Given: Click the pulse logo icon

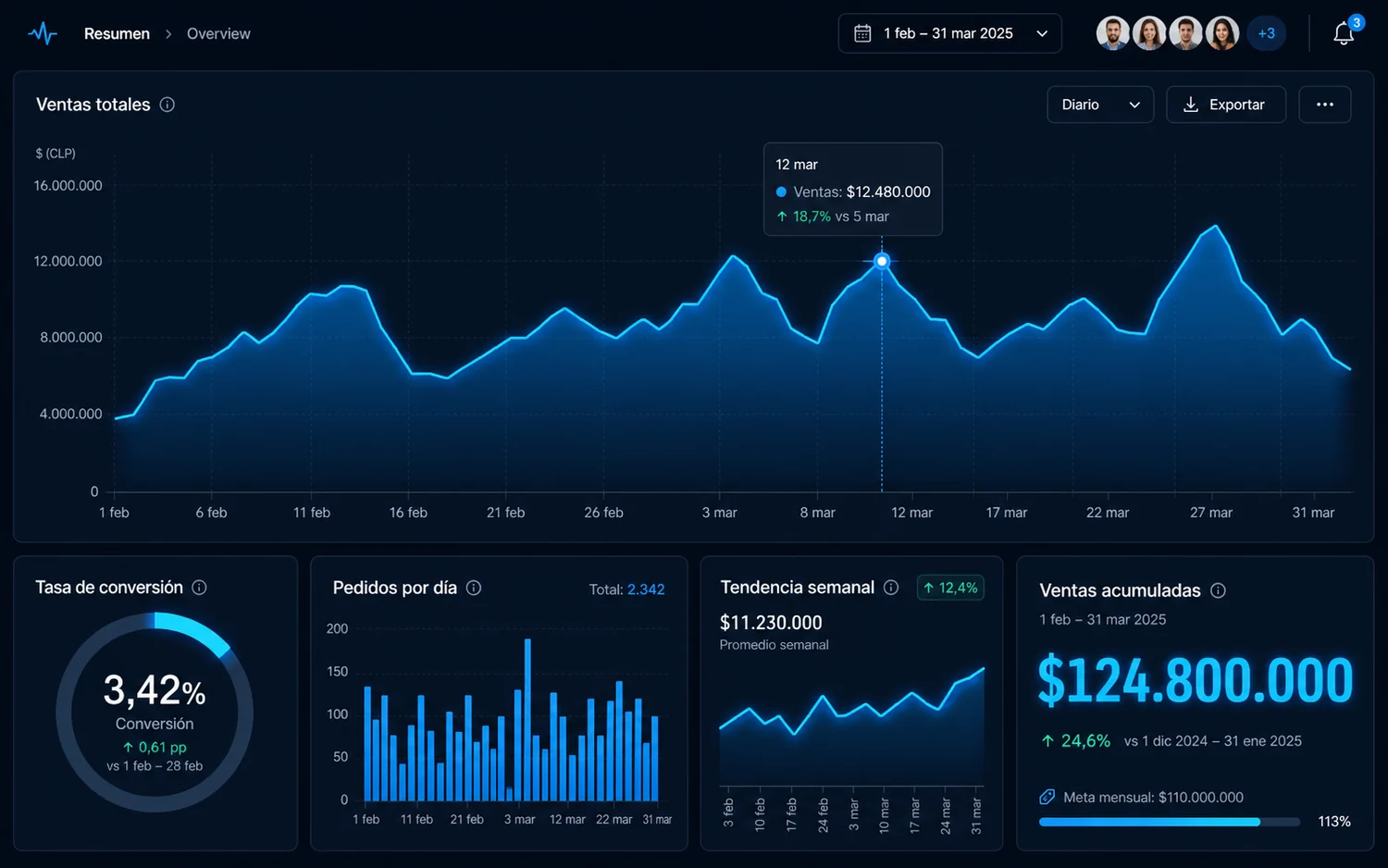Looking at the screenshot, I should [43, 34].
